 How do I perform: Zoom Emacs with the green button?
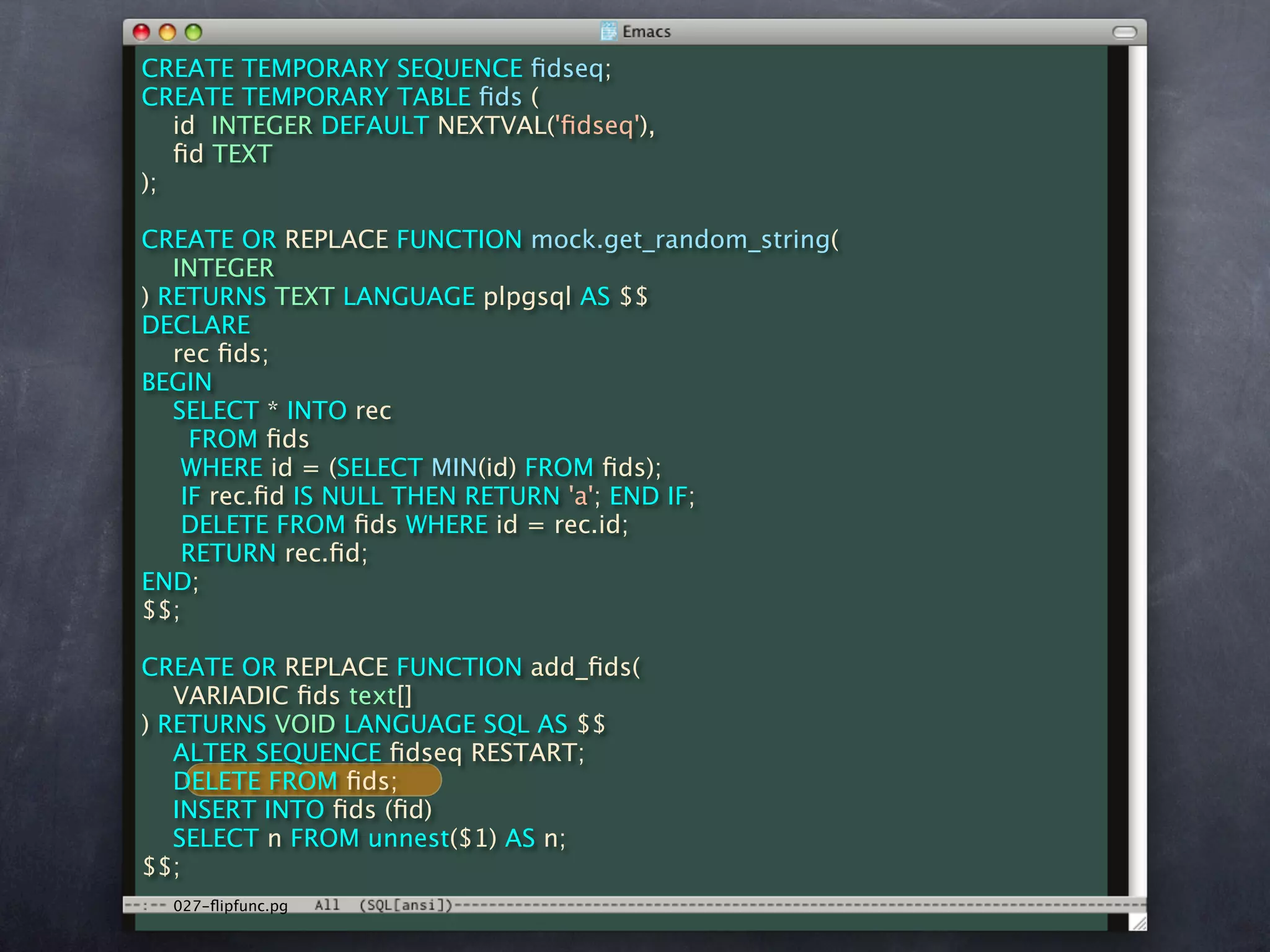[193, 32]
